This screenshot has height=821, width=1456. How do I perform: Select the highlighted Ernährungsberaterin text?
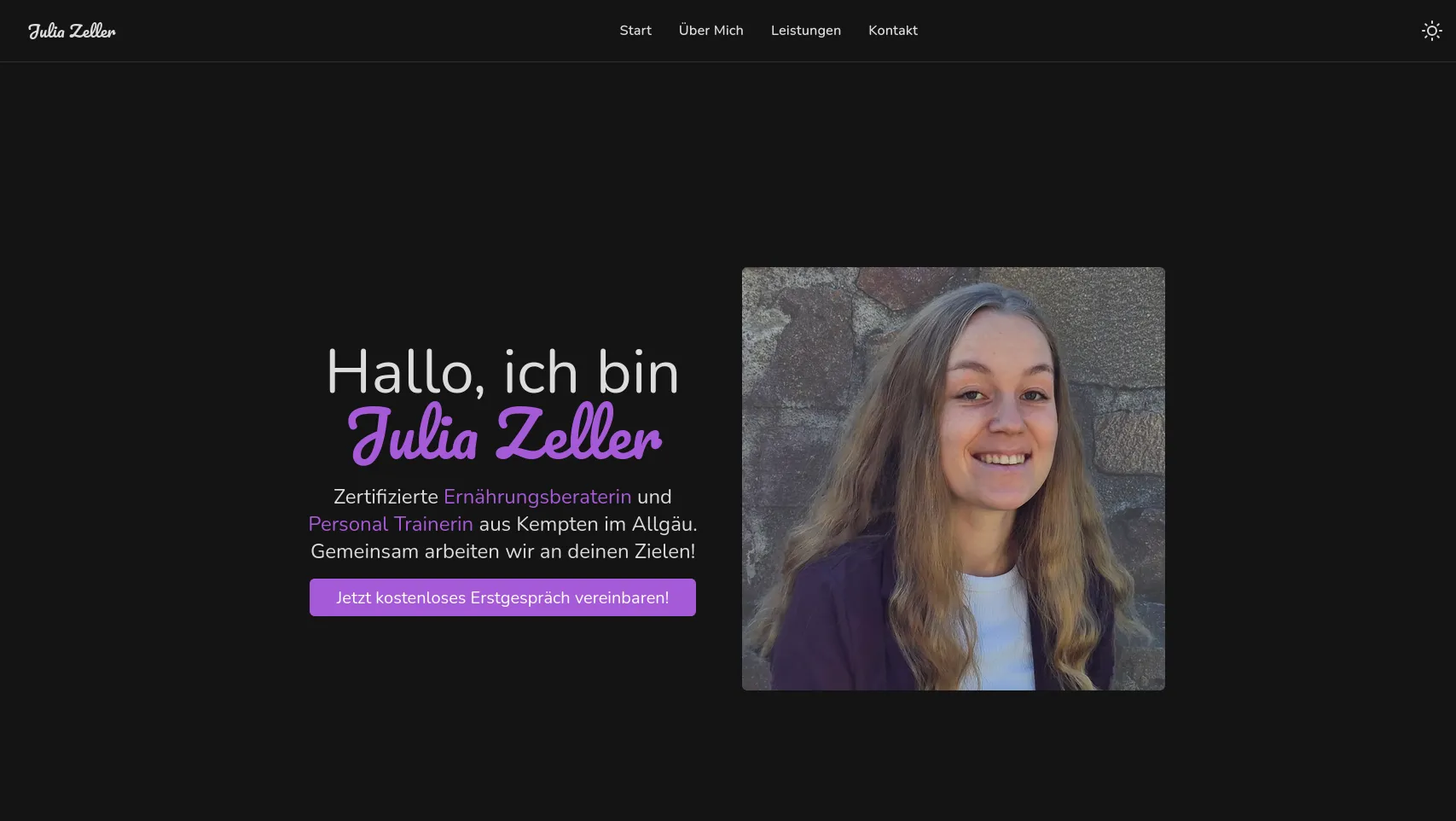[537, 497]
